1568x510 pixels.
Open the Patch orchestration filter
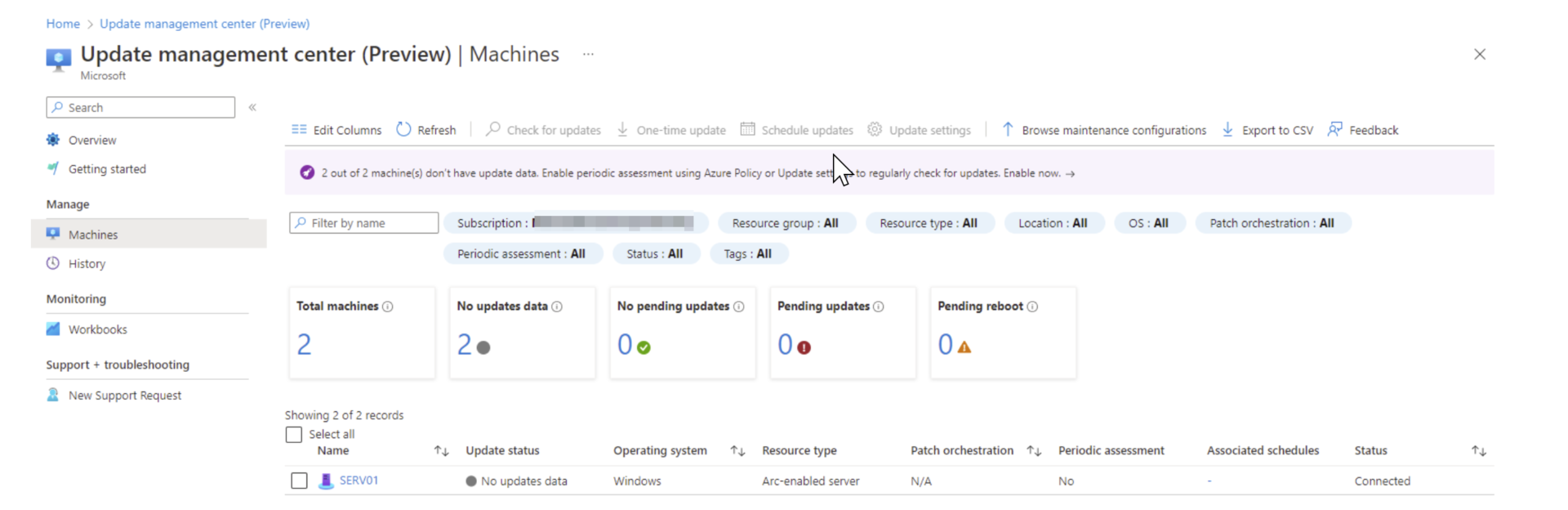pos(1272,223)
